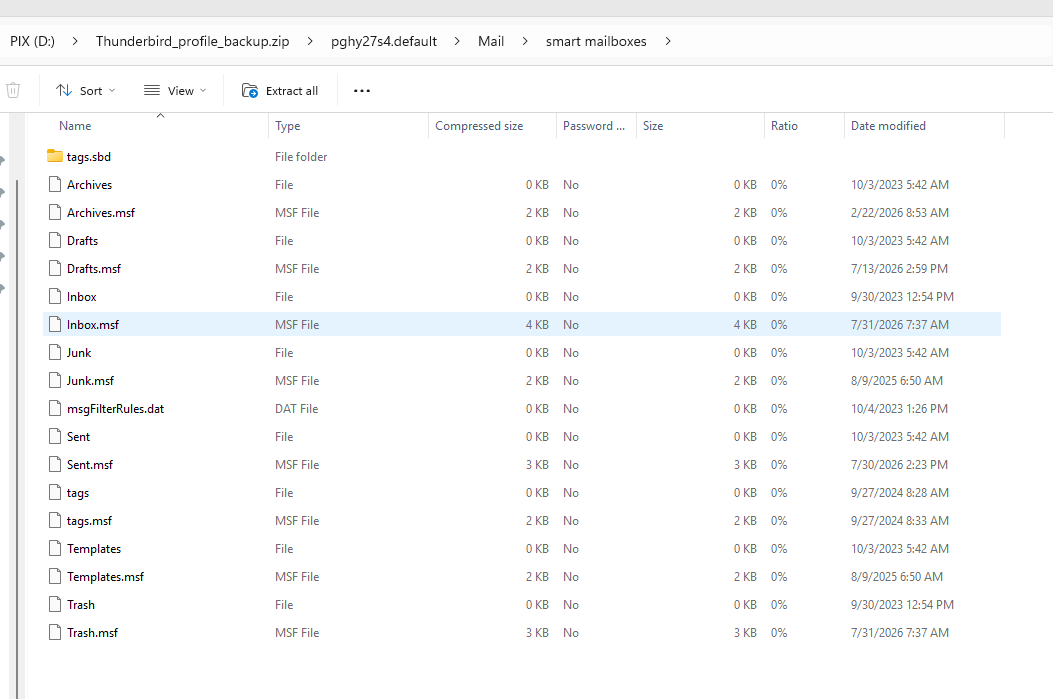Click date 7/13/2026 2:59 PM
1053x699 pixels.
899,269
